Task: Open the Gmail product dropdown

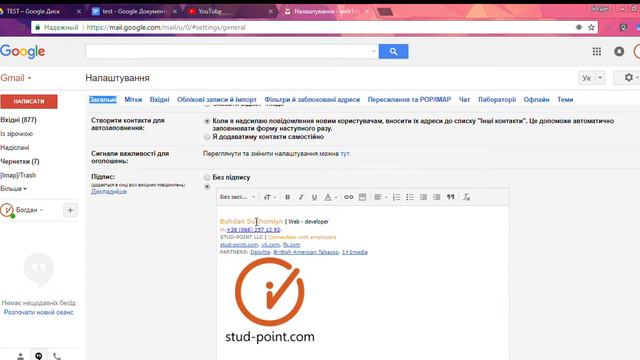Action: tap(16, 78)
